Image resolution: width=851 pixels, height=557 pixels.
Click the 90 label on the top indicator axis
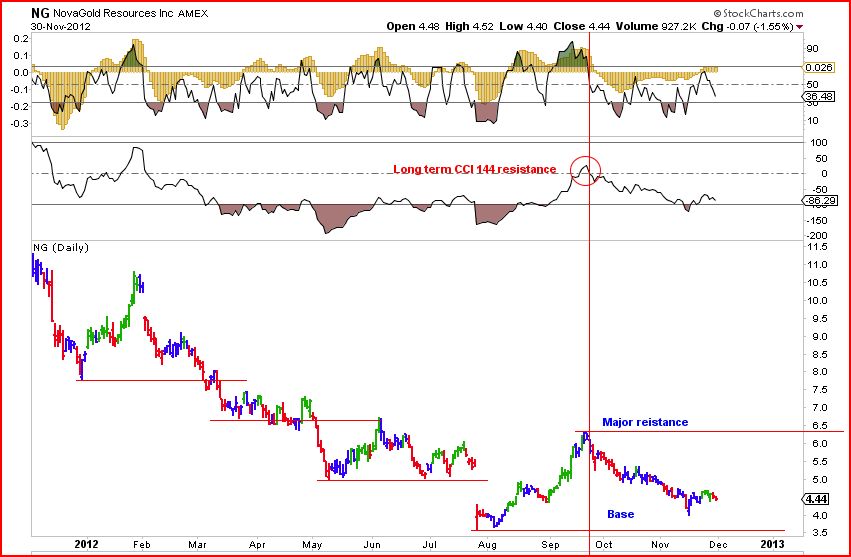click(x=812, y=49)
